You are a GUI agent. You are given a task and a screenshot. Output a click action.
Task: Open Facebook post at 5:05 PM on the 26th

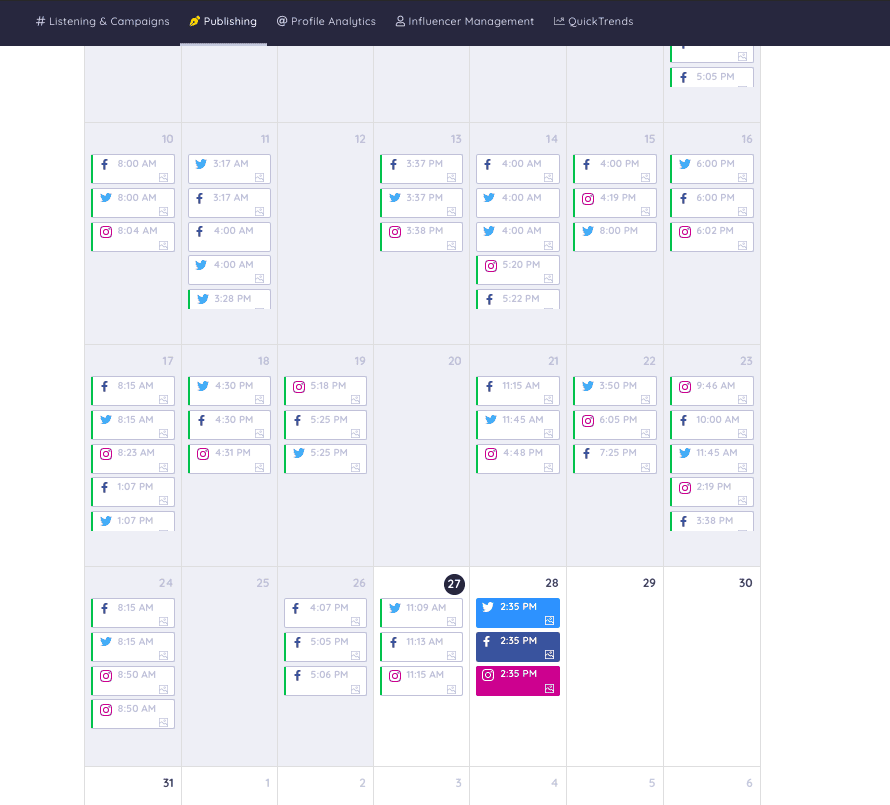coord(325,647)
